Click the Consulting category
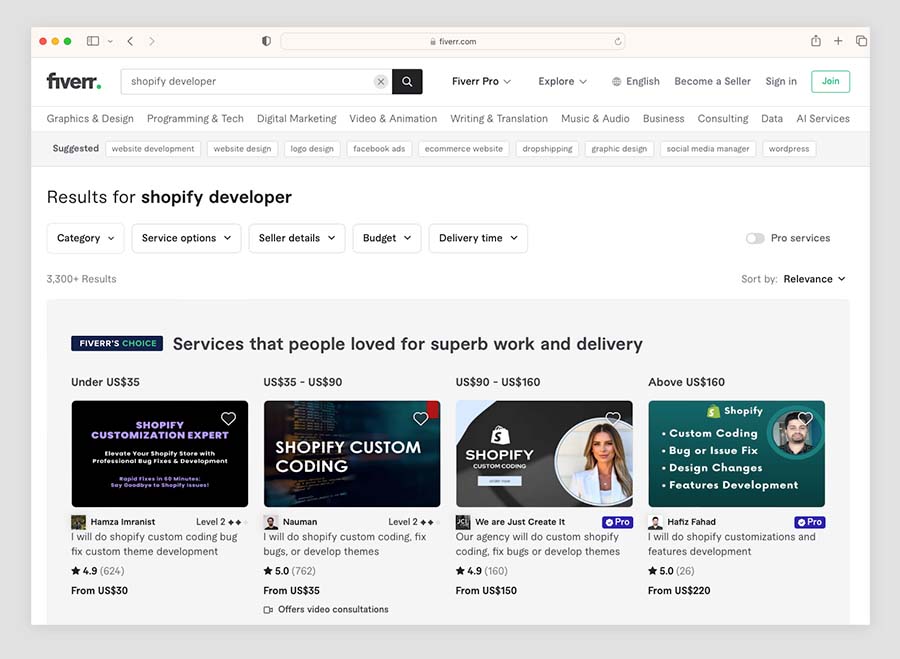Viewport: 900px width, 659px height. coord(723,119)
